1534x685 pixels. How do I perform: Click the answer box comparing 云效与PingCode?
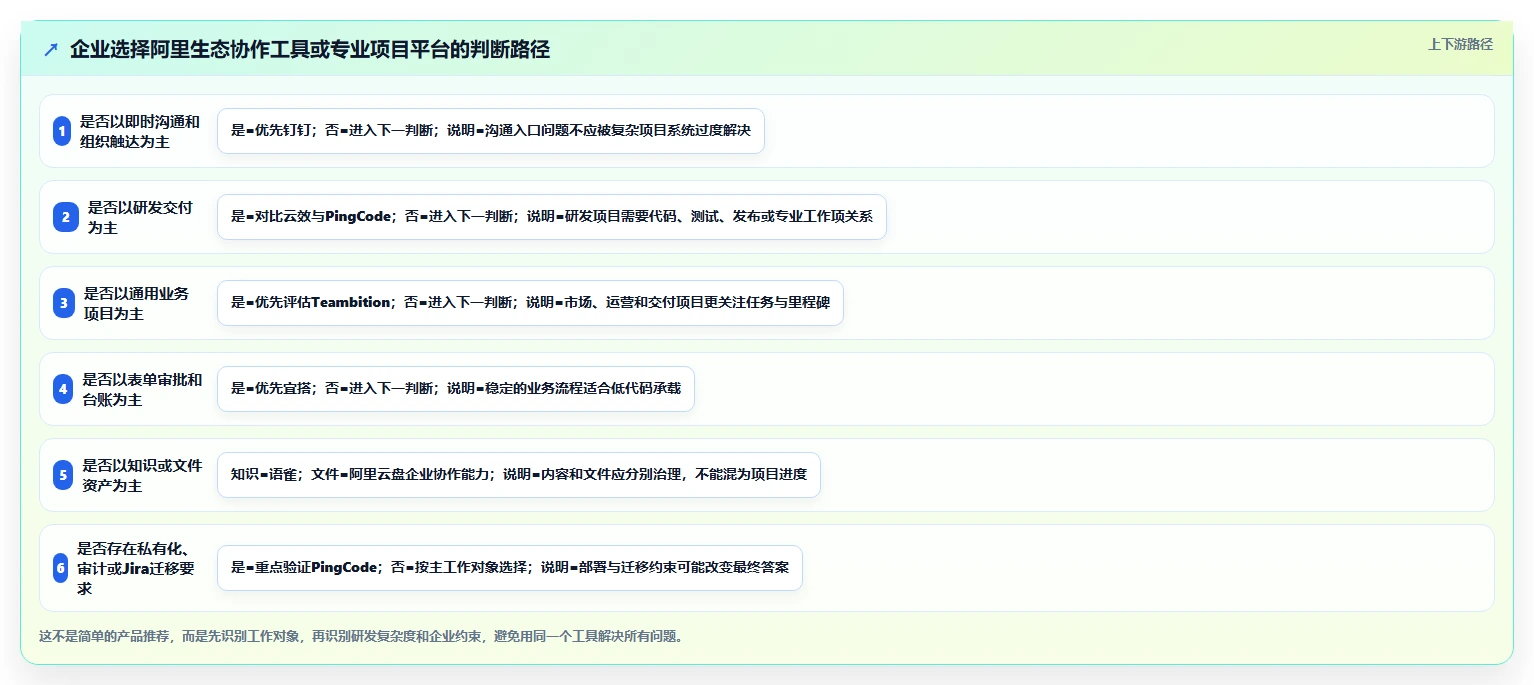coord(552,217)
